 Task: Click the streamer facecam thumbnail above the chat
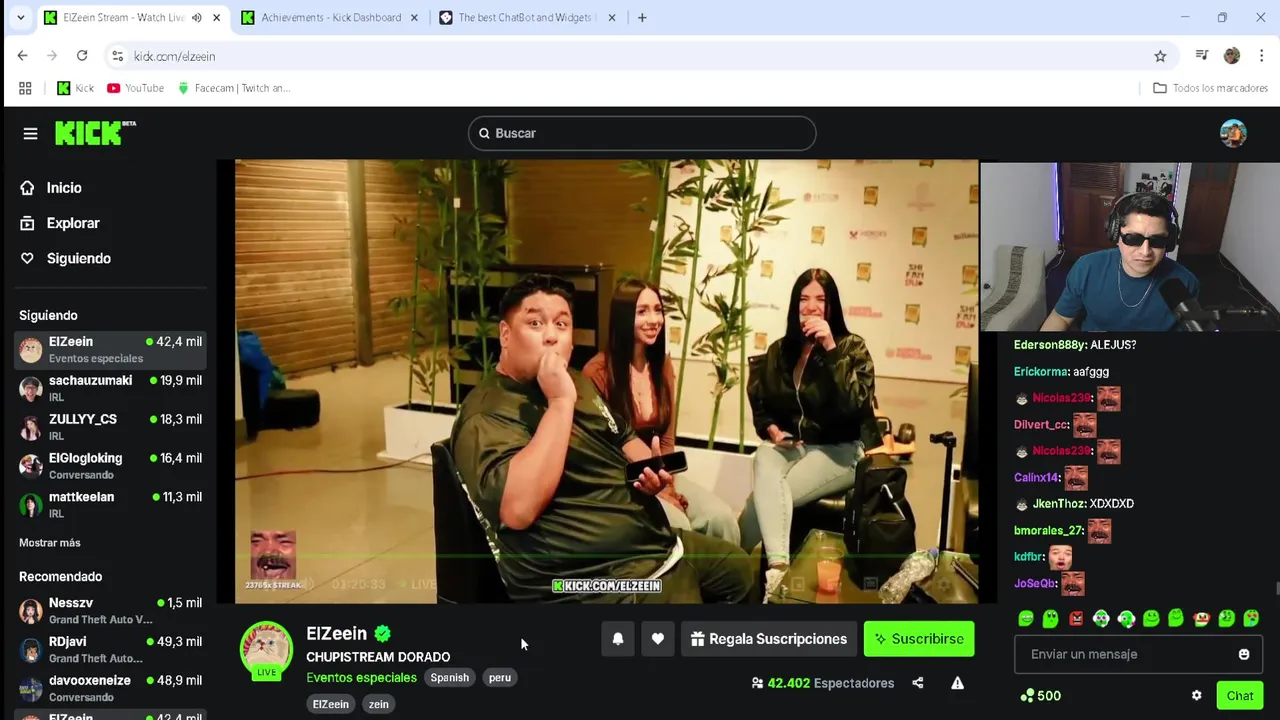[1130, 247]
